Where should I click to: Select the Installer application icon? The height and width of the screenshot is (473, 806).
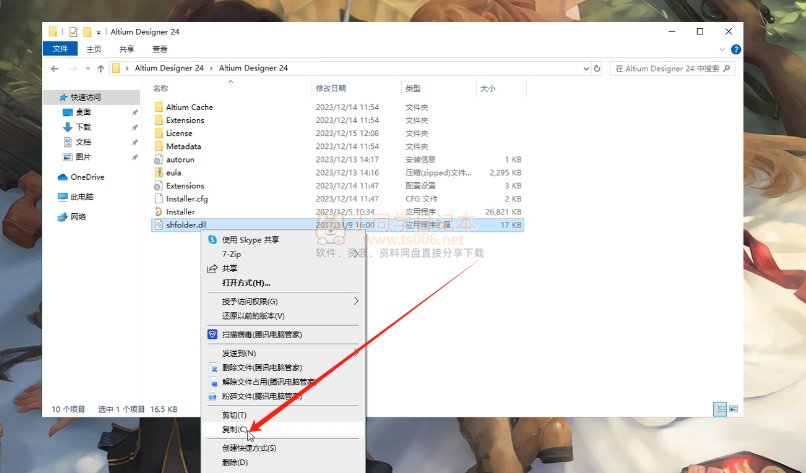(159, 211)
